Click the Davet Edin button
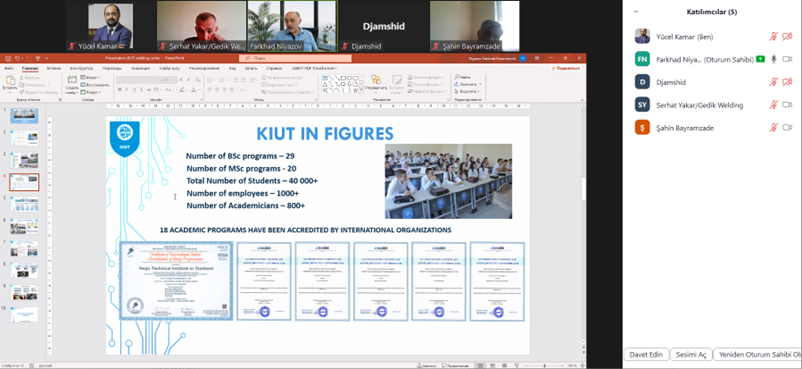Viewport: 802px width, 369px height. (x=646, y=355)
